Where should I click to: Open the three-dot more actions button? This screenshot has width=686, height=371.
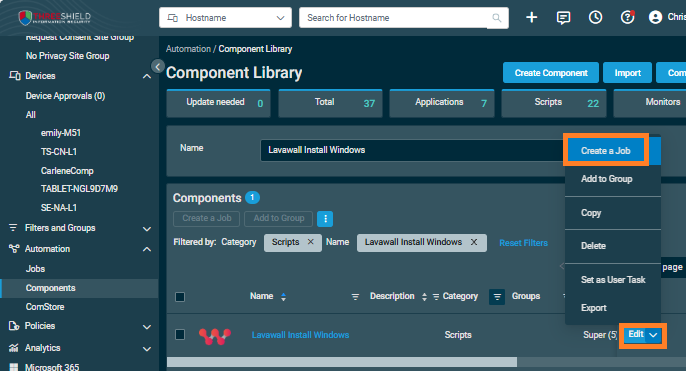pos(325,219)
